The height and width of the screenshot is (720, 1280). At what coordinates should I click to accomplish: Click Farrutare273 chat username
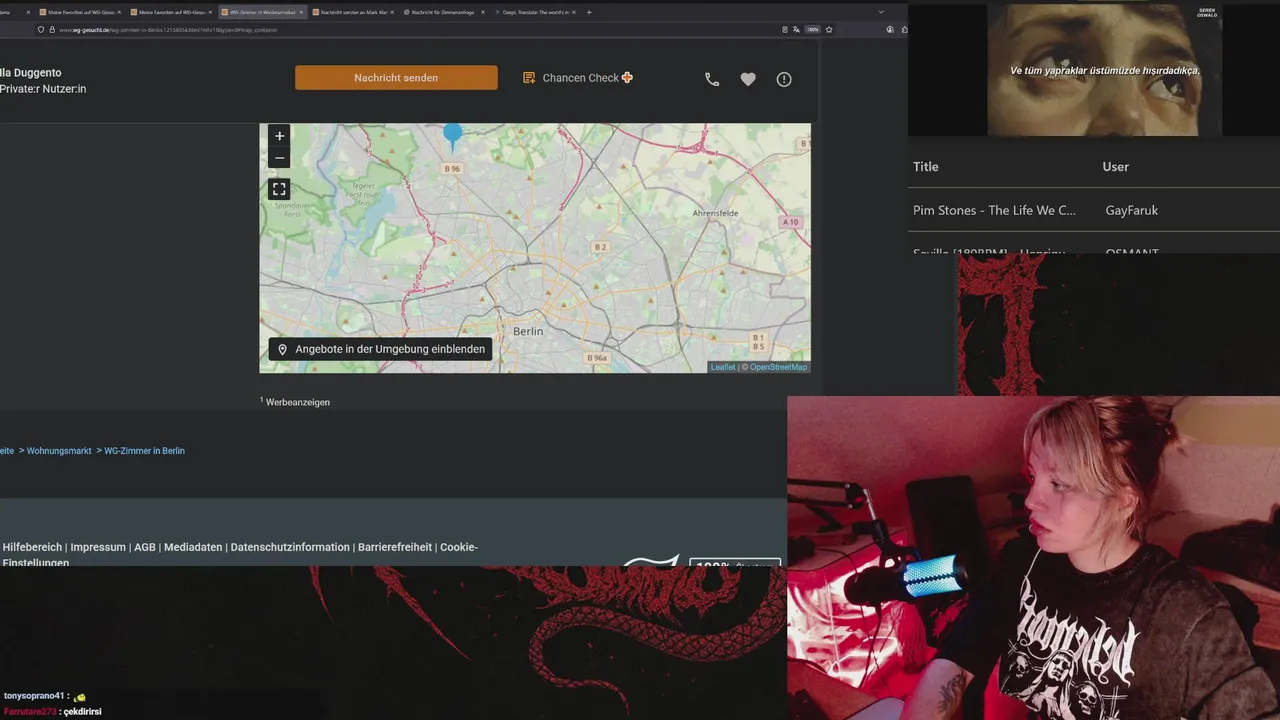tap(29, 712)
